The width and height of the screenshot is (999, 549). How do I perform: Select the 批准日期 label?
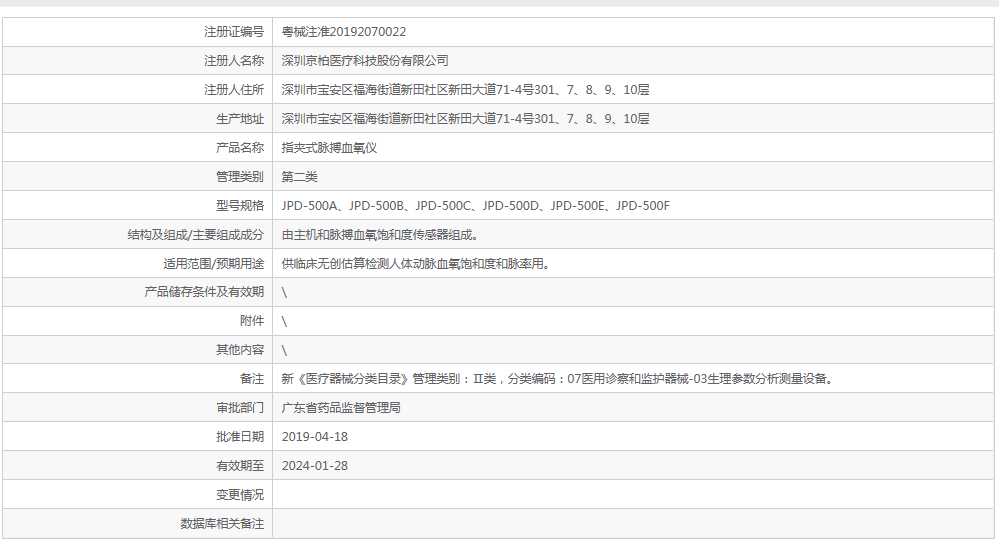pos(240,437)
